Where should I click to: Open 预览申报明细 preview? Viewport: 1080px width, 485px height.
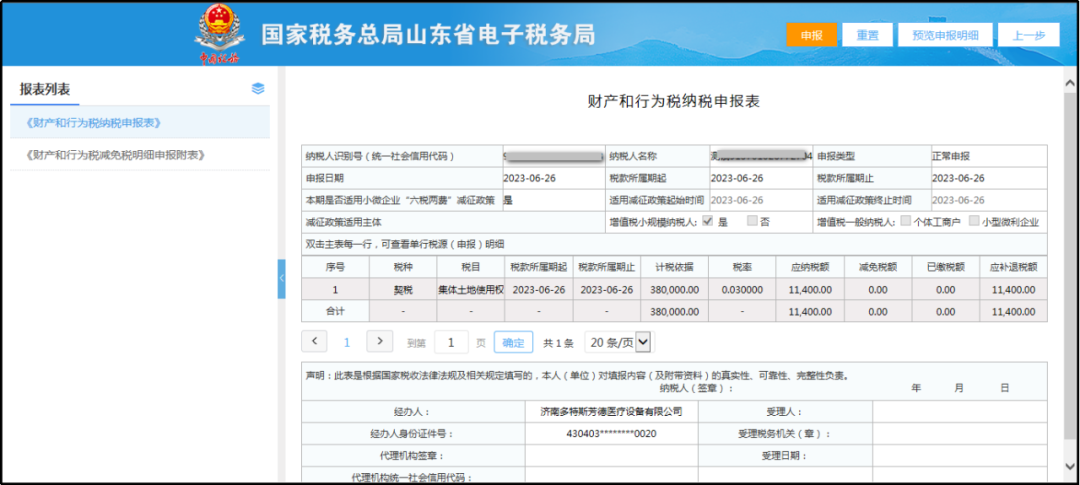tap(946, 35)
